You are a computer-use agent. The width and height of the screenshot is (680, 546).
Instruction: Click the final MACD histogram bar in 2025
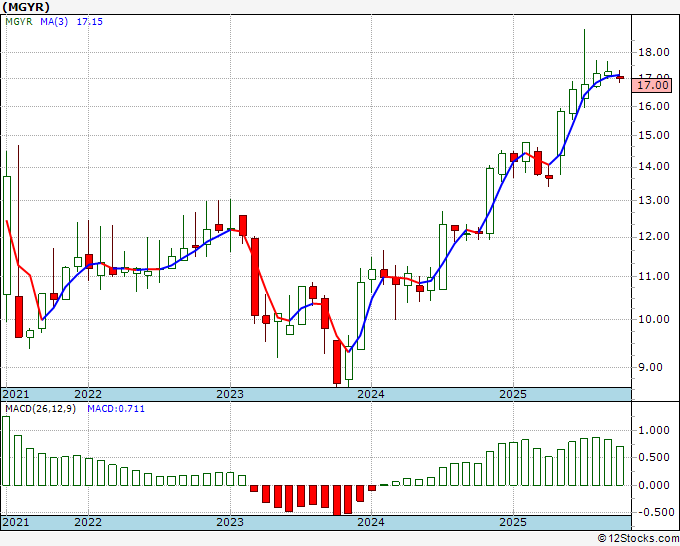[x=620, y=466]
